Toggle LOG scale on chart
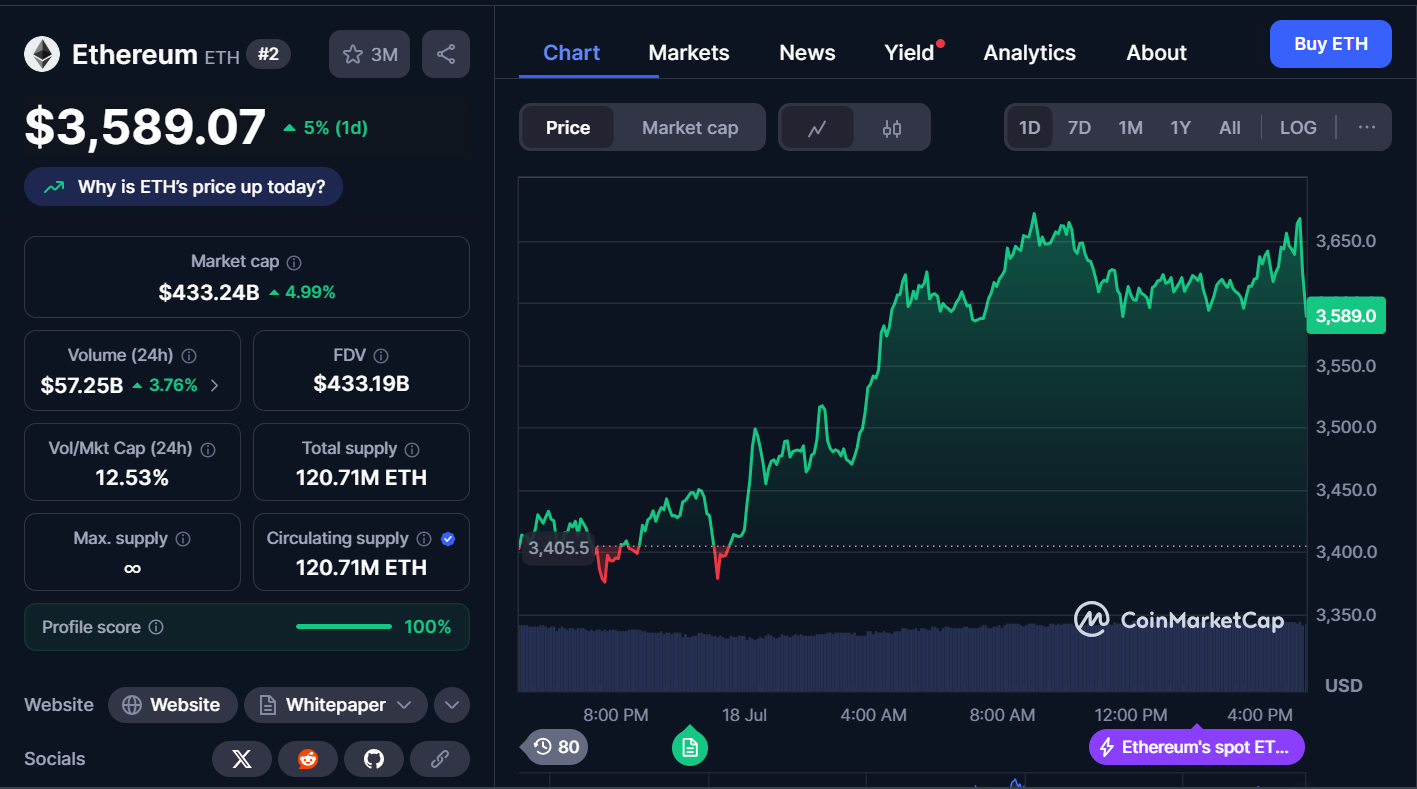Screen dimensions: 1417x789 1298,128
